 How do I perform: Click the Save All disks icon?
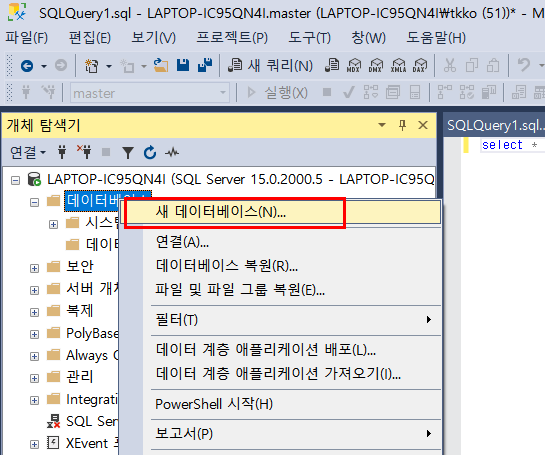click(x=205, y=65)
